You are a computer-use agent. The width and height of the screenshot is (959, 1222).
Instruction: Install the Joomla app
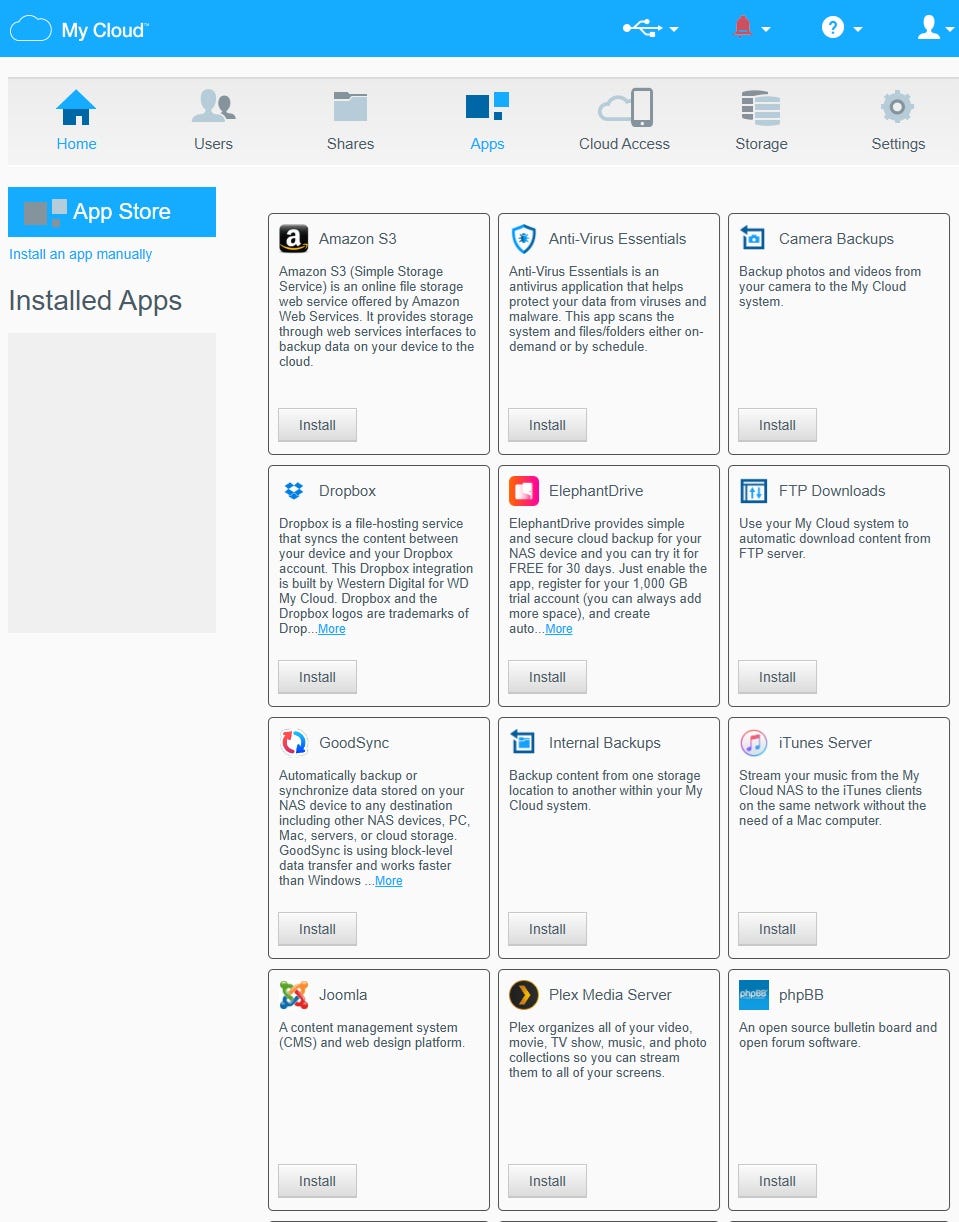coord(317,1181)
